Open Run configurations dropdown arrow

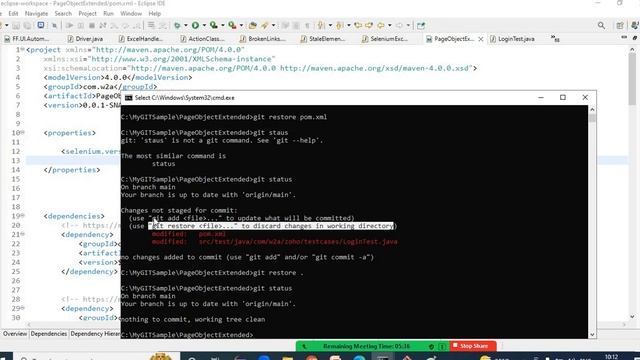(204, 25)
